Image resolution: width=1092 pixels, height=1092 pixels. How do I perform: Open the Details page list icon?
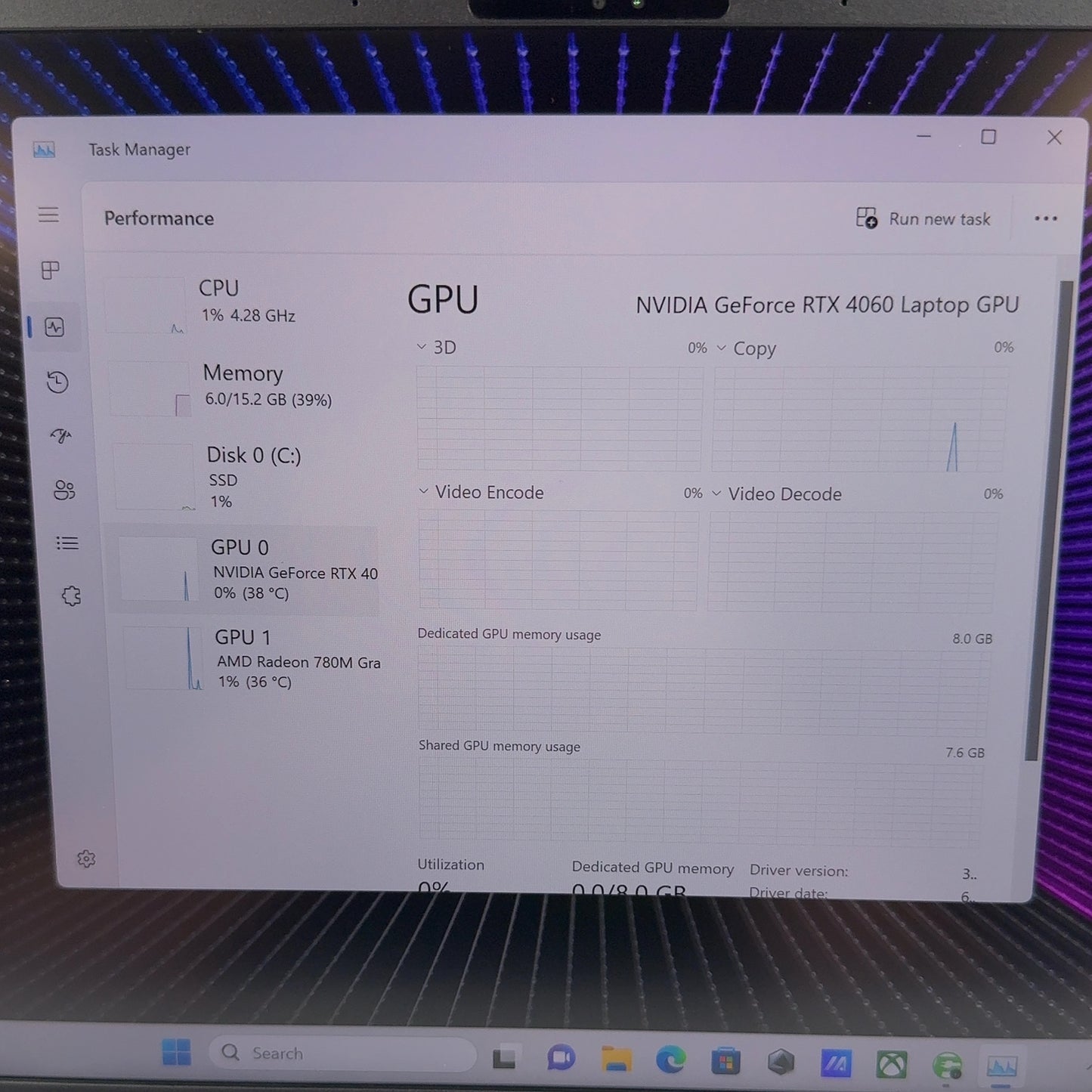[67, 543]
